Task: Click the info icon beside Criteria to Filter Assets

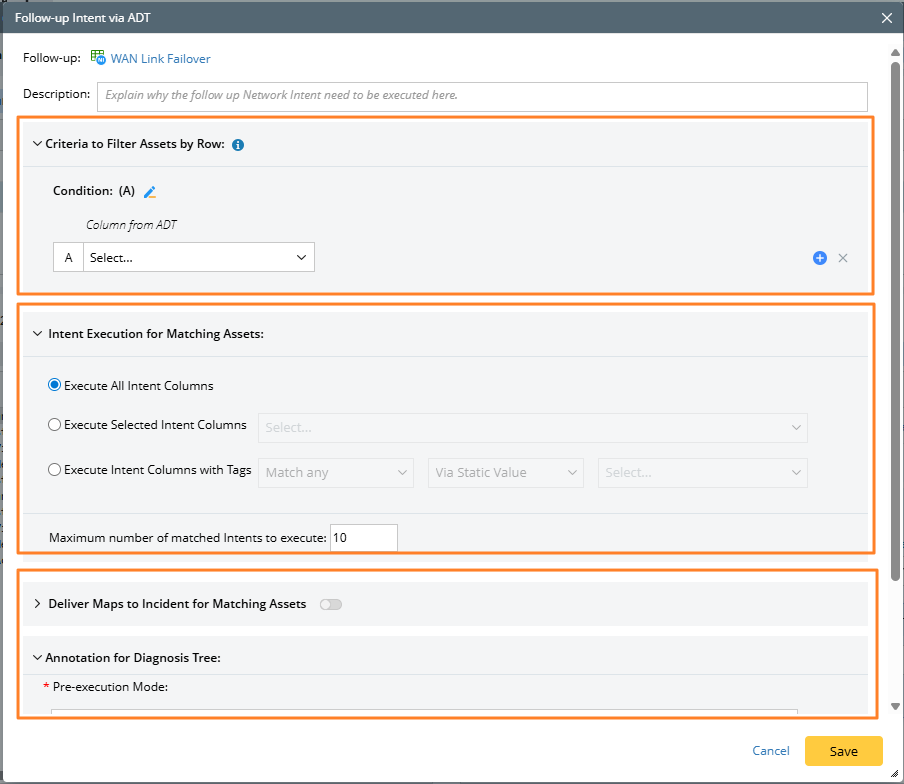Action: coord(238,145)
